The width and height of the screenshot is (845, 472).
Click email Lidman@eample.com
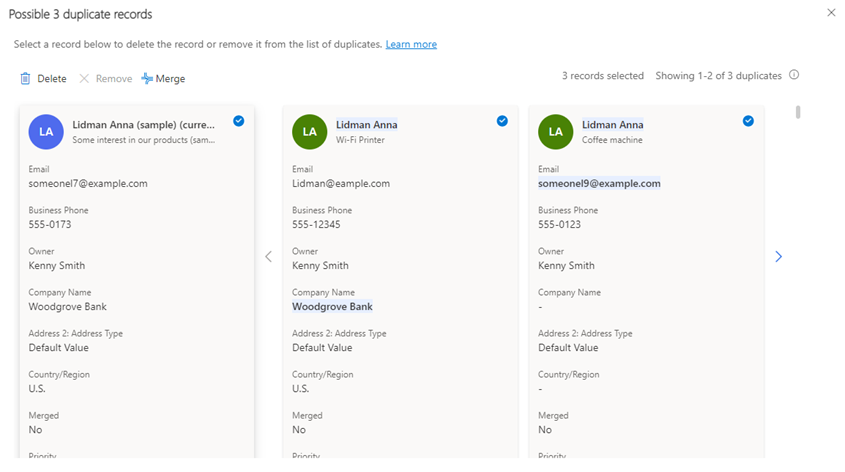click(341, 183)
